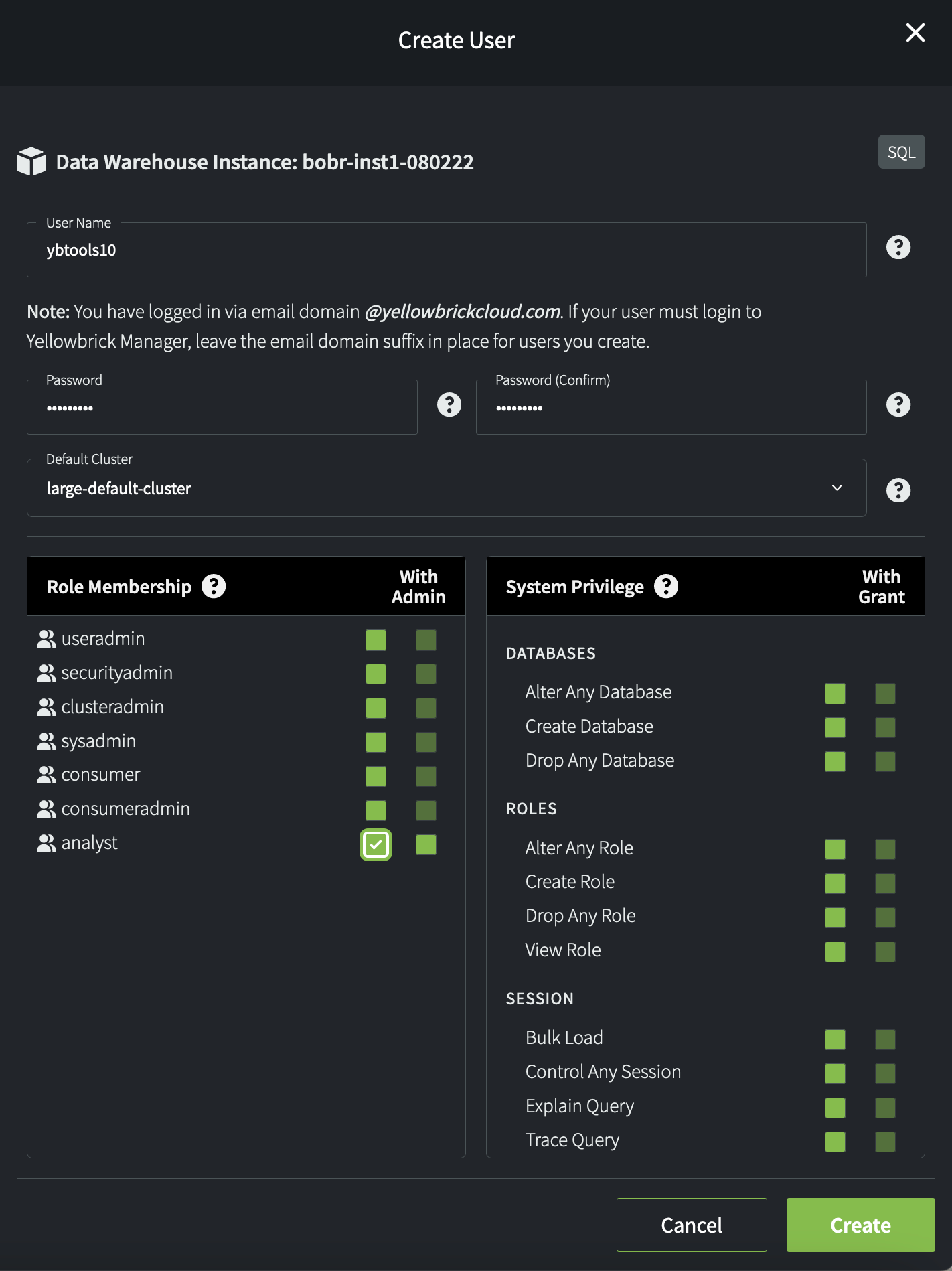Click the SQL view button

(901, 152)
